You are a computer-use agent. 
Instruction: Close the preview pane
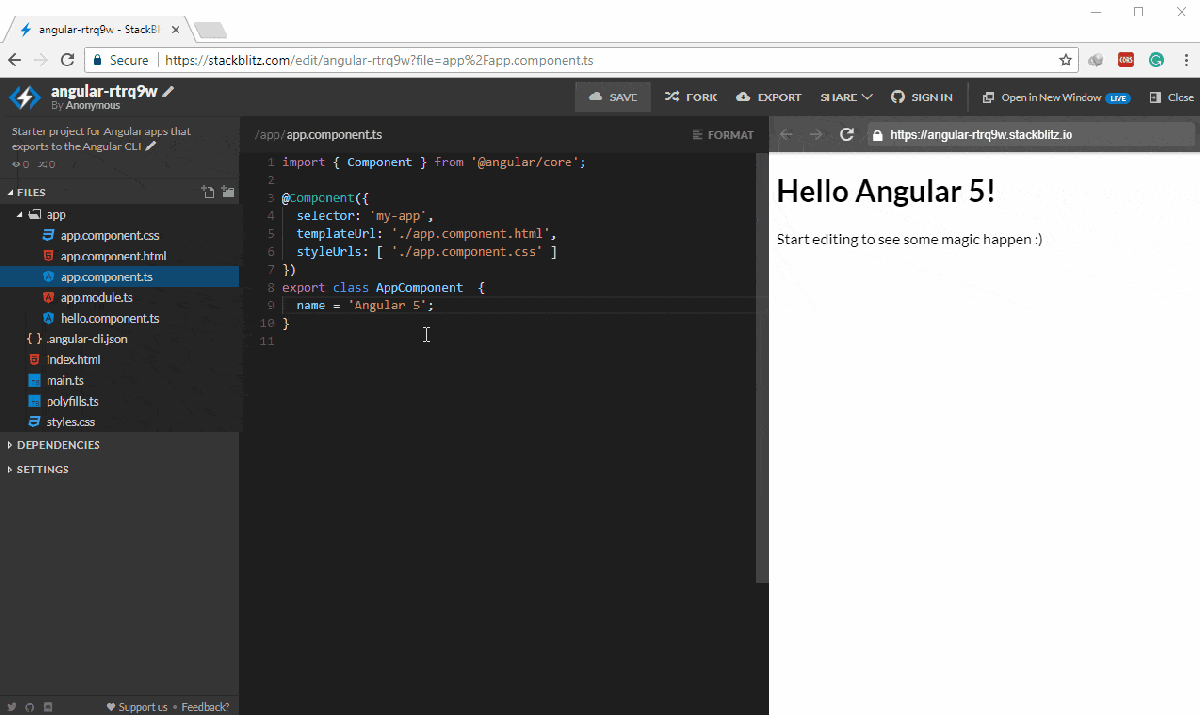click(1172, 97)
